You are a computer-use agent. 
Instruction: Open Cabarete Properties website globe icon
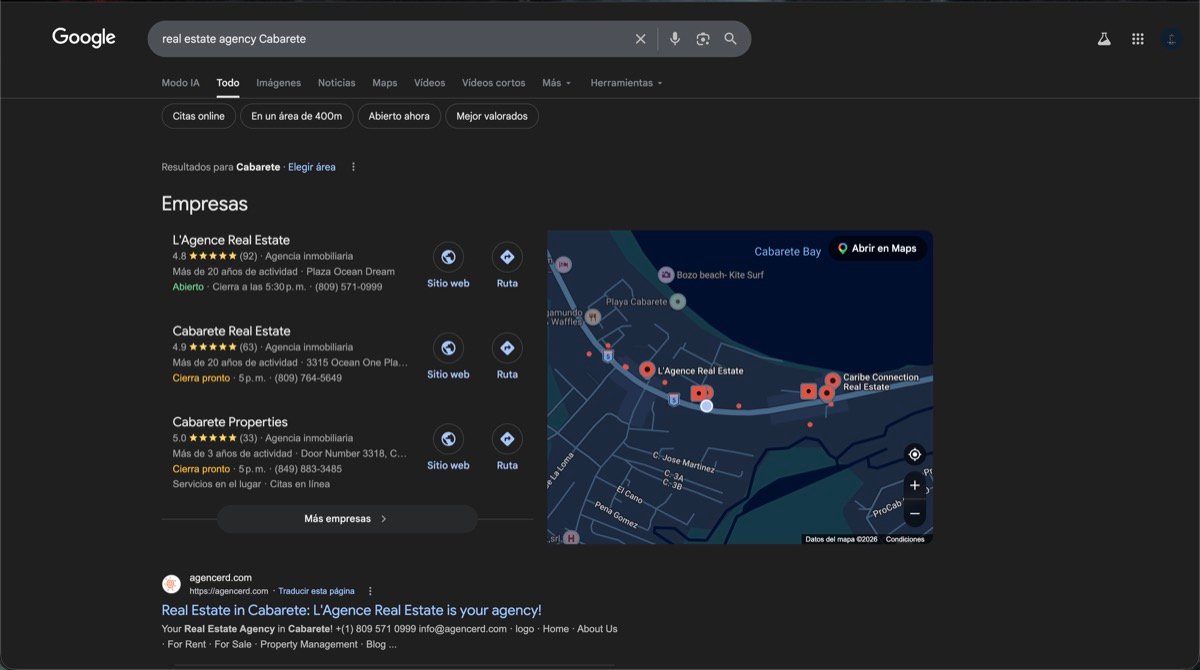click(448, 439)
